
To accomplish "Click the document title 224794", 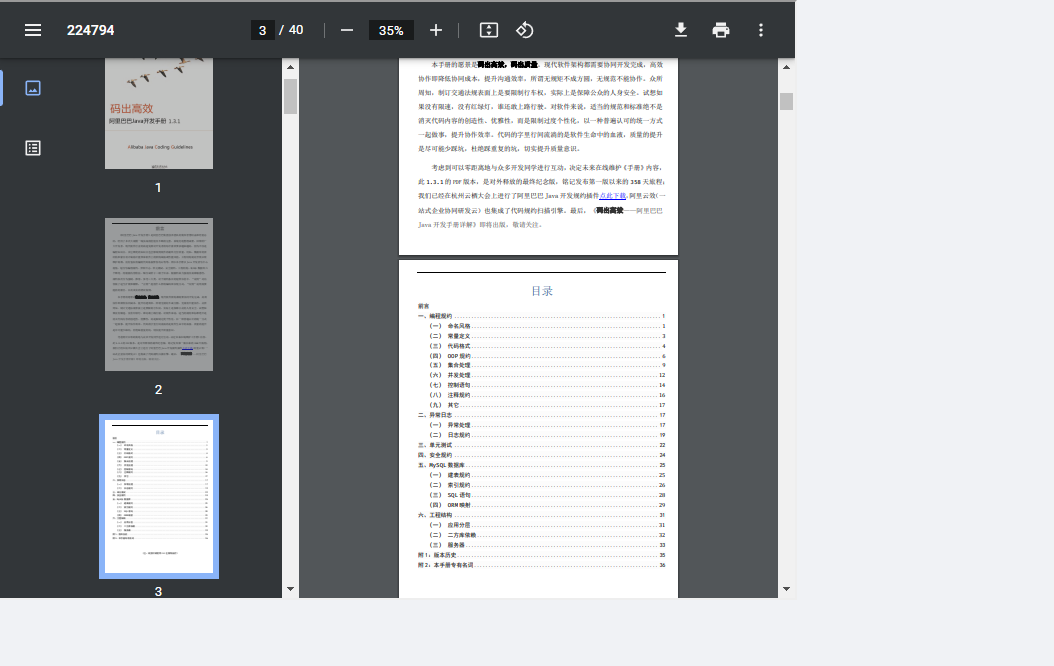I will (x=91, y=30).
